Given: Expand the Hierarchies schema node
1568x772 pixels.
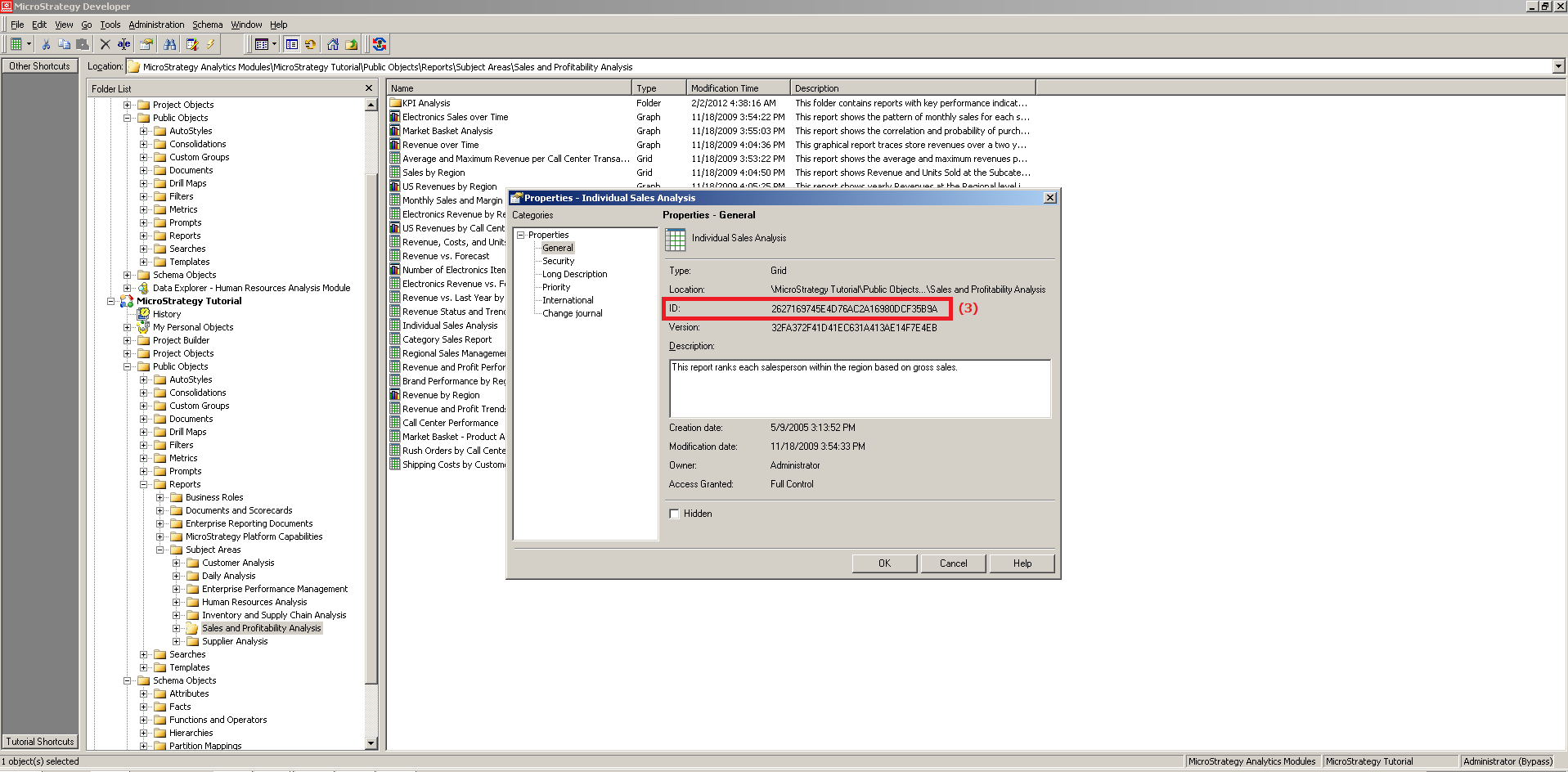Looking at the screenshot, I should [x=143, y=733].
